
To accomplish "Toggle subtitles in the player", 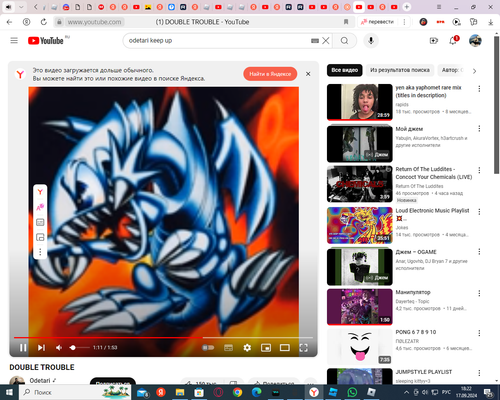I will pos(229,348).
